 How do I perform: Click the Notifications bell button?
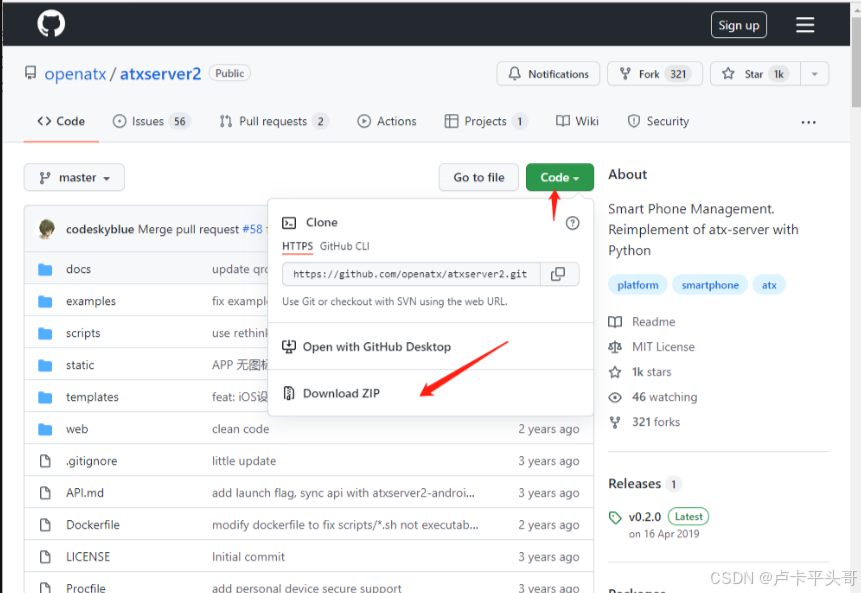pyautogui.click(x=548, y=74)
